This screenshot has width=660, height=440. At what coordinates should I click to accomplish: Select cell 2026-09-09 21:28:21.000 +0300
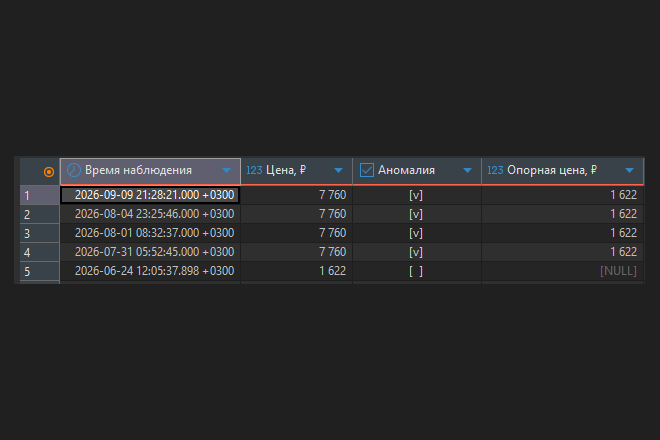pos(150,195)
